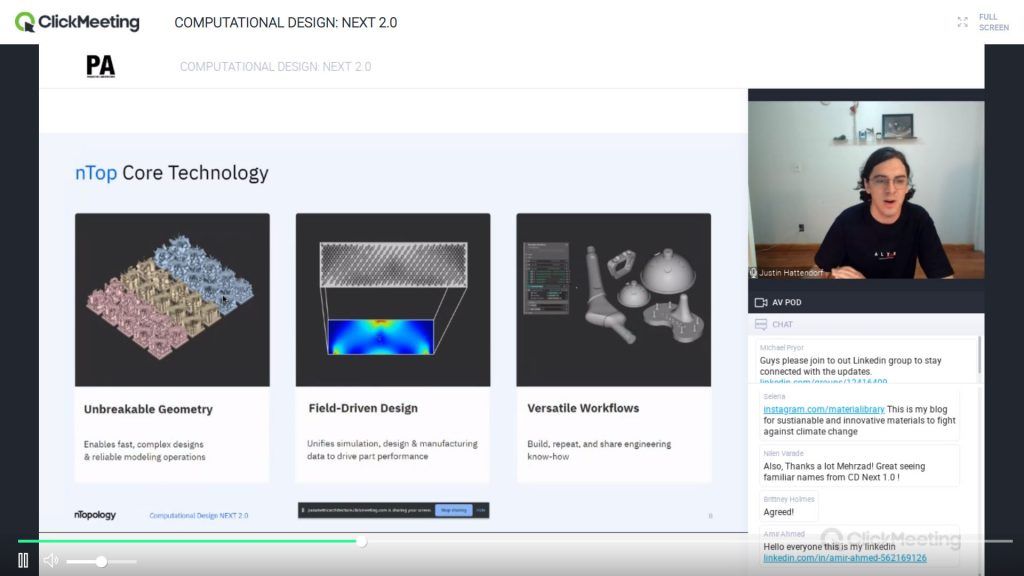Click the Unbreakable Geometry lattice image
This screenshot has width=1024, height=576.
(x=172, y=300)
